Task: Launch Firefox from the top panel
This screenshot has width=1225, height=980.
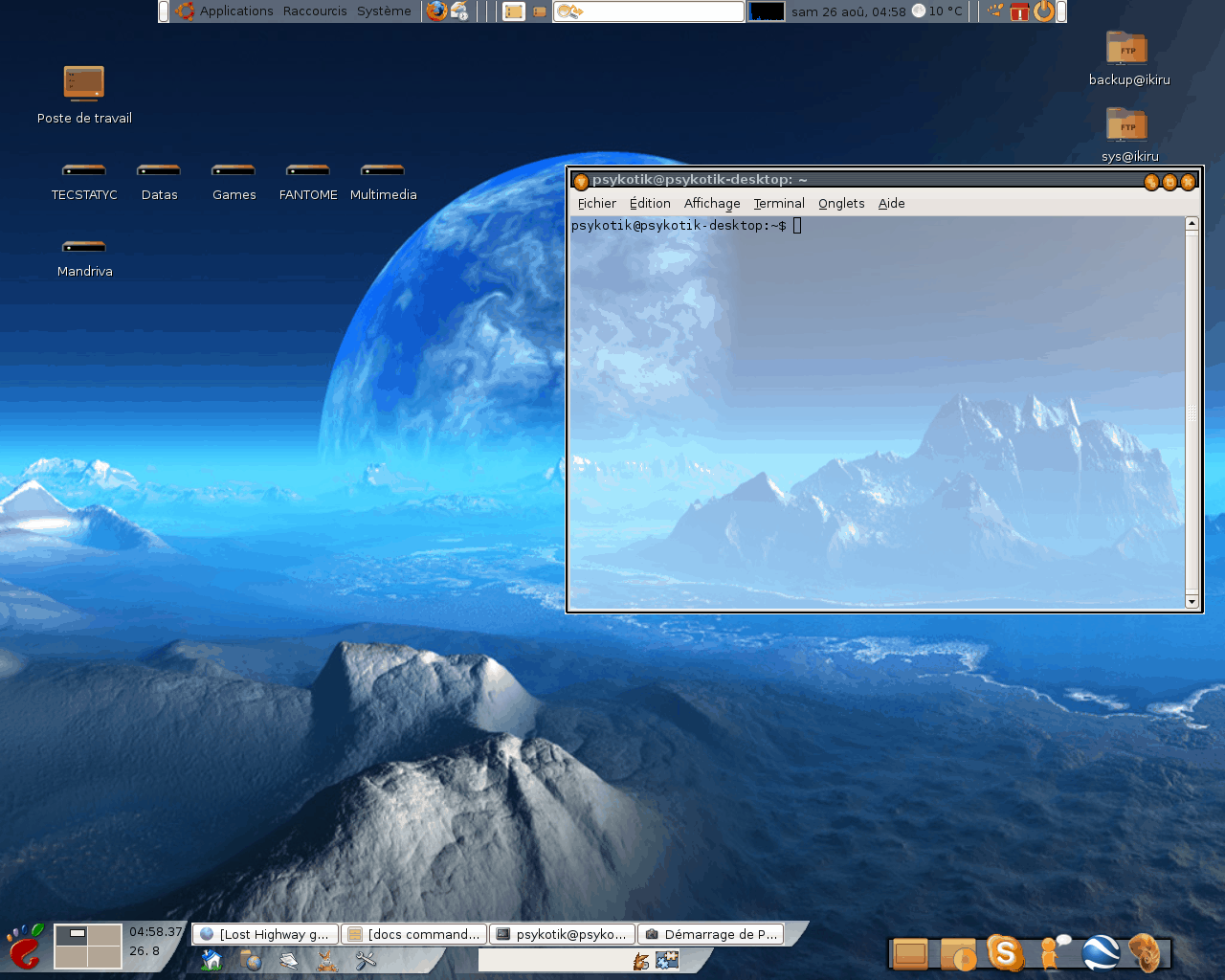Action: (x=436, y=11)
